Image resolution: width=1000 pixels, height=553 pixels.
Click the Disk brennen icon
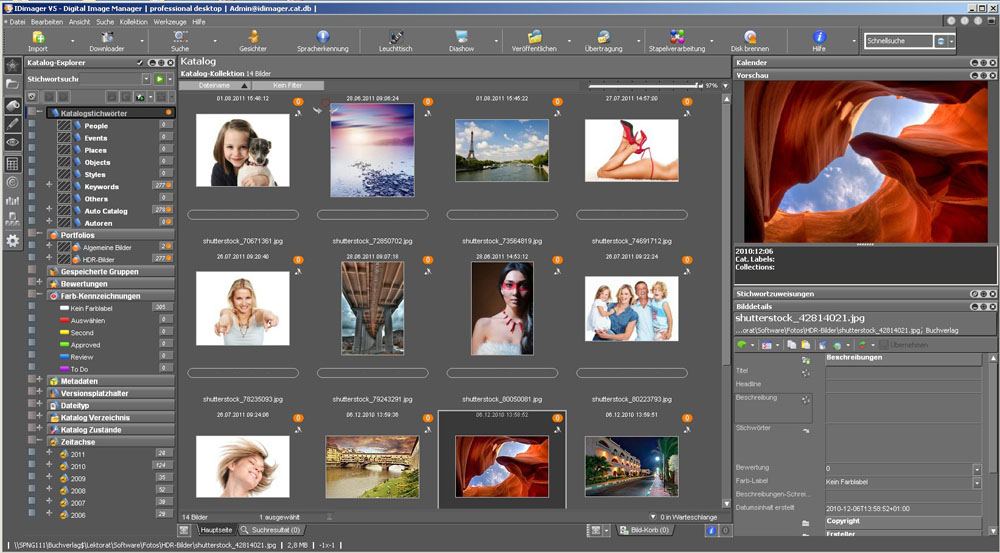click(x=750, y=38)
